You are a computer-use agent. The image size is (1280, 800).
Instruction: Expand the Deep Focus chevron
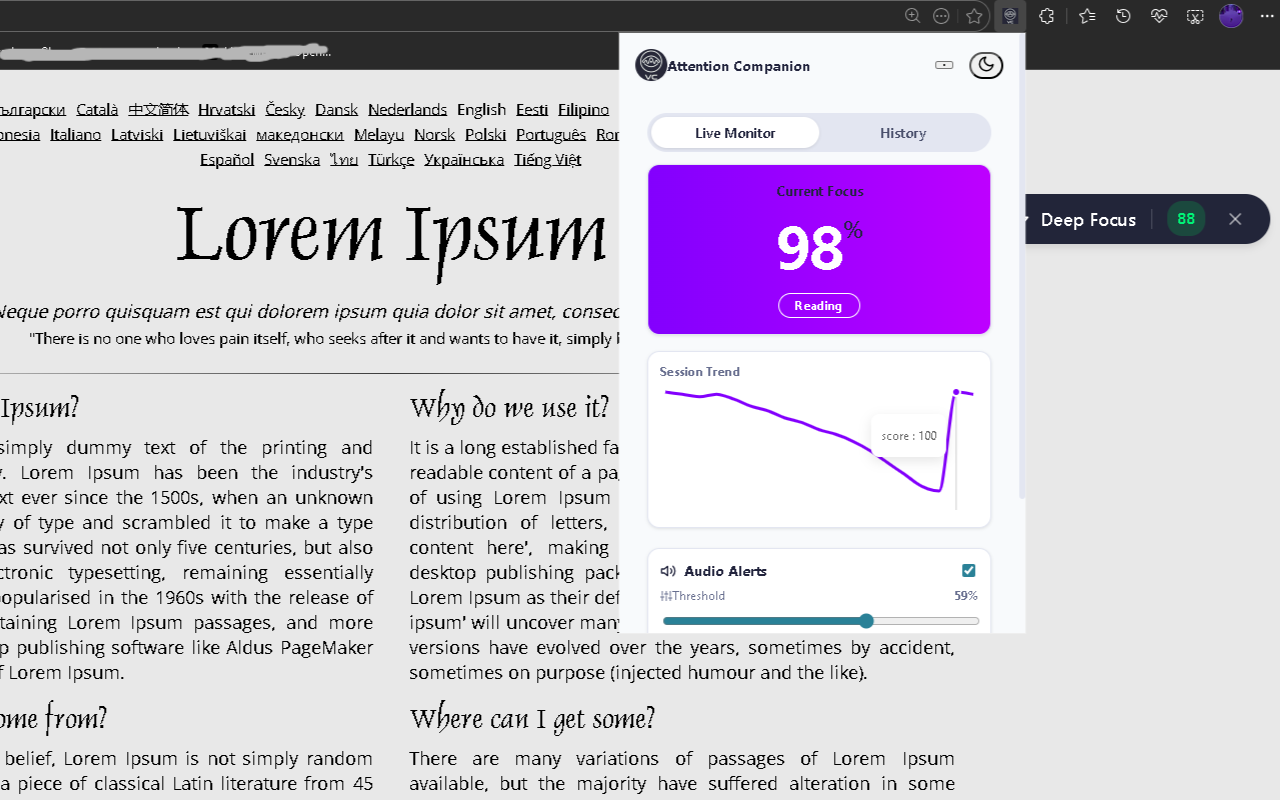(1026, 218)
